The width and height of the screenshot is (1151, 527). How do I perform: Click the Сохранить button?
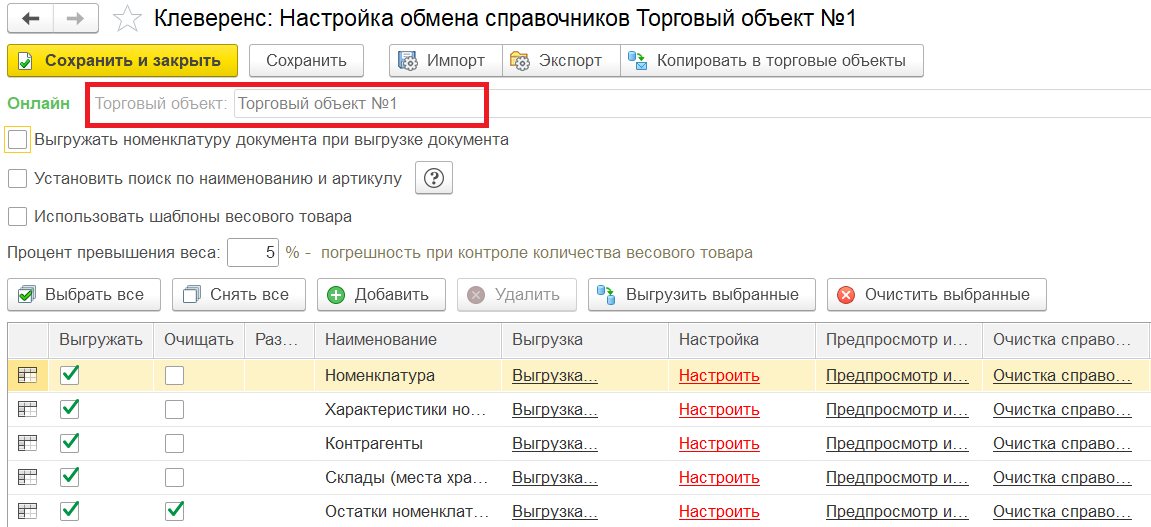pyautogui.click(x=306, y=61)
